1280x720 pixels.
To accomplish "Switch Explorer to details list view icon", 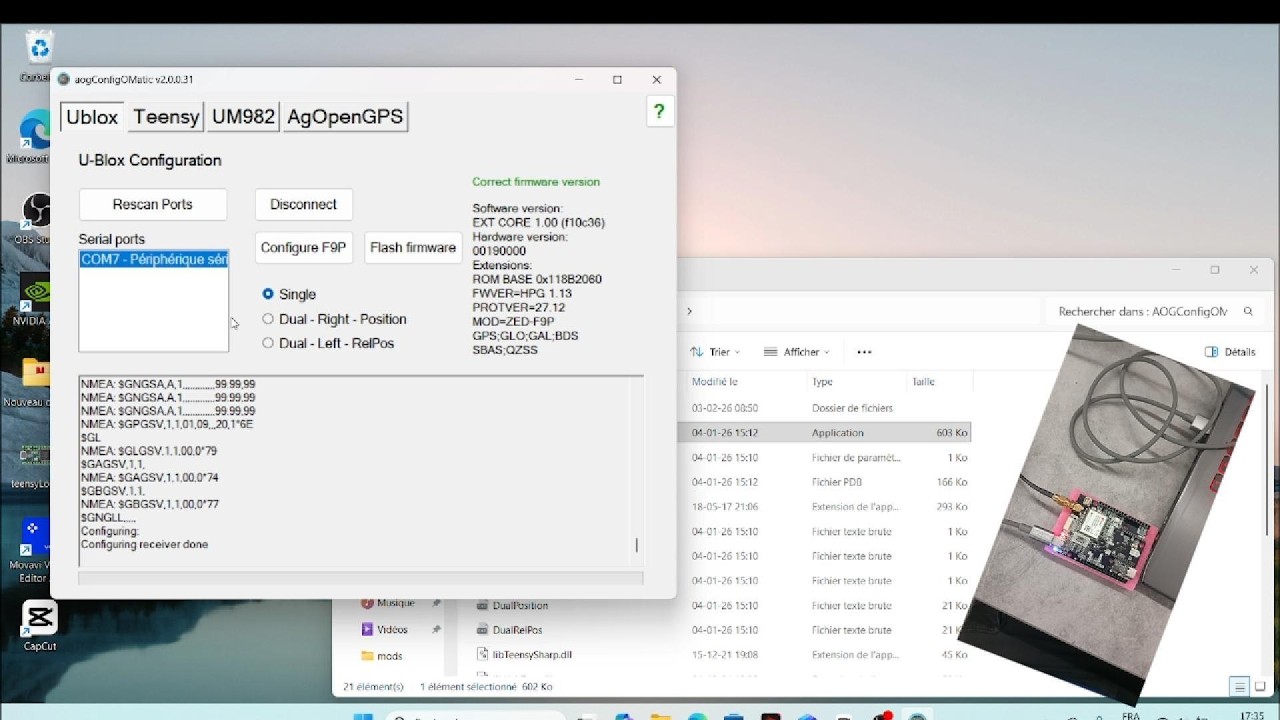I will [x=1240, y=687].
